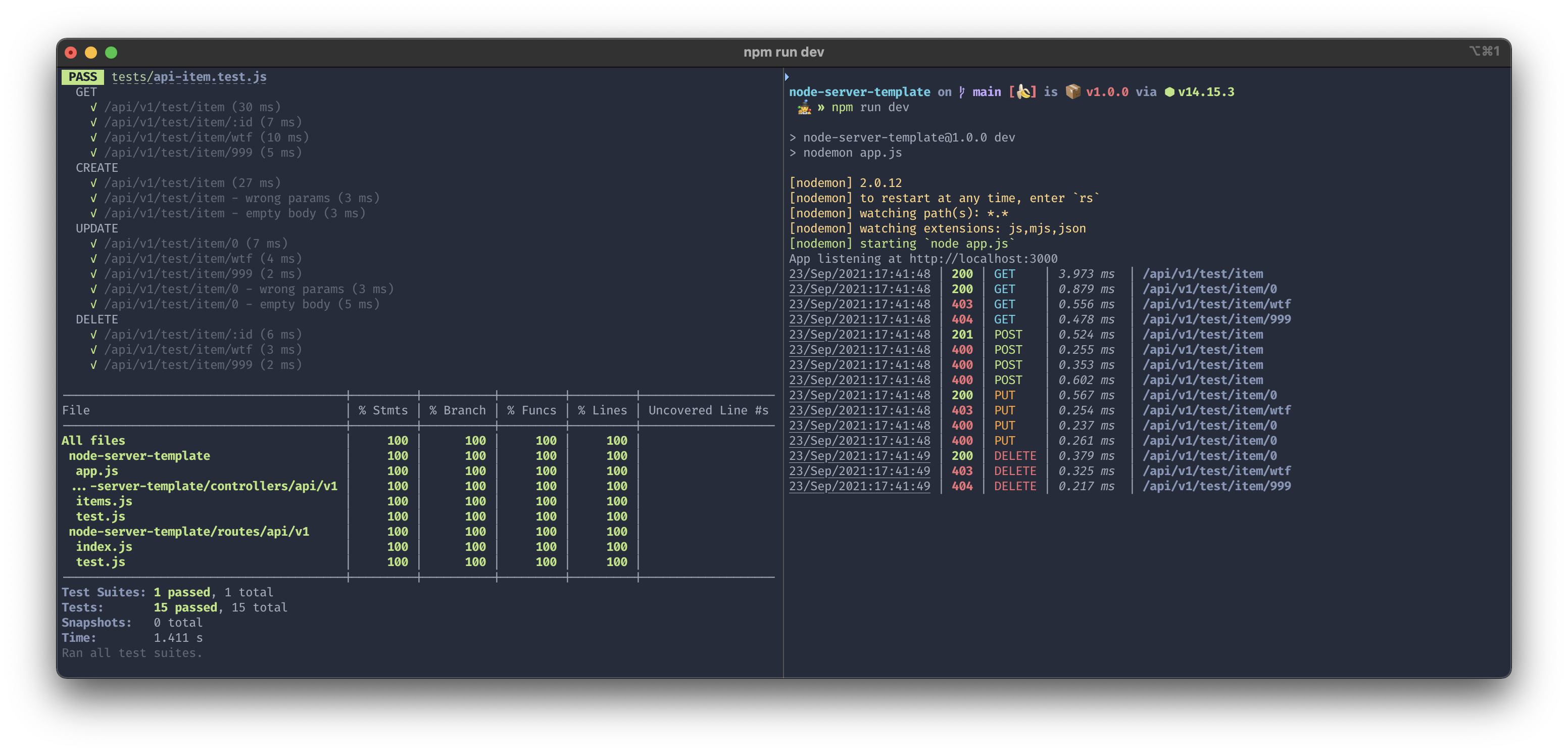This screenshot has height=753, width=1568.
Task: Click the PUT method on the 0.567 ms row
Action: (1004, 396)
